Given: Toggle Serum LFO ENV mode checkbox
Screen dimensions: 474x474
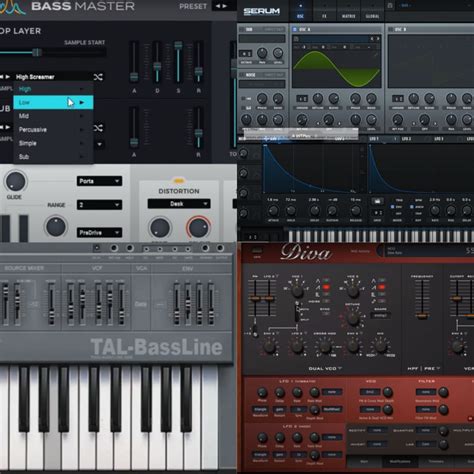Looking at the screenshot, I should (392, 207).
